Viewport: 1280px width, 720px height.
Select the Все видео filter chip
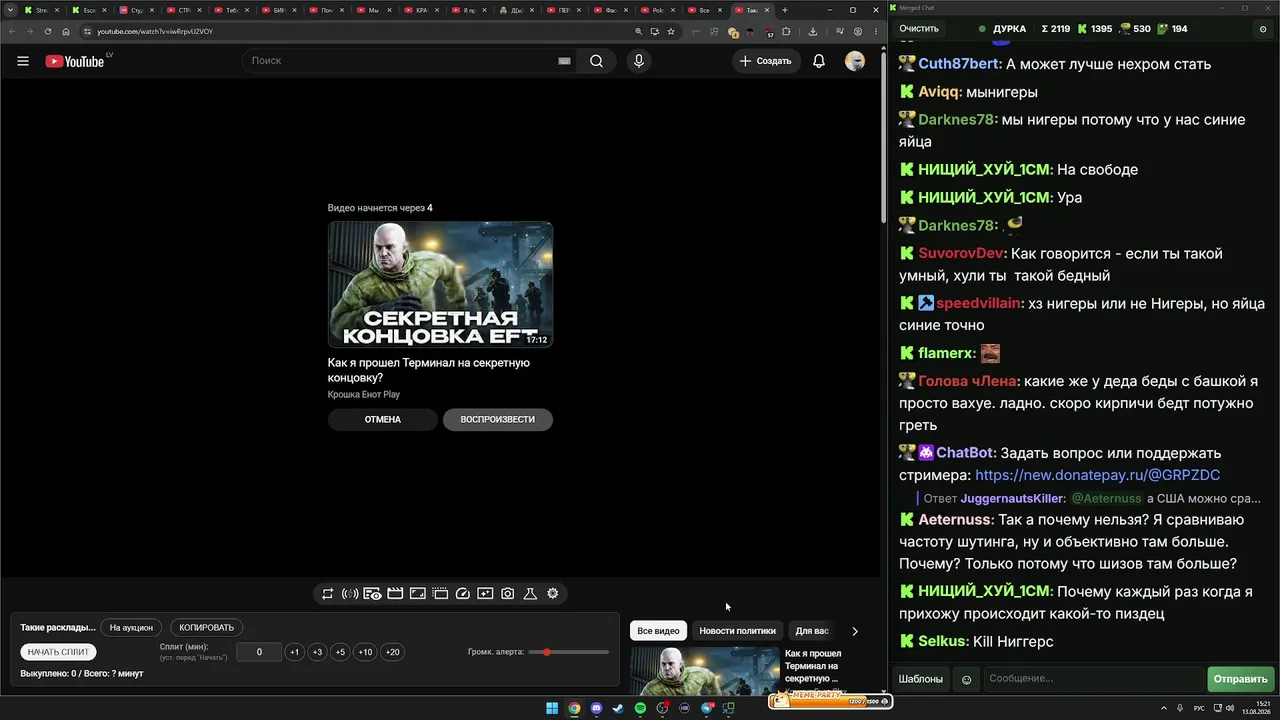click(658, 631)
